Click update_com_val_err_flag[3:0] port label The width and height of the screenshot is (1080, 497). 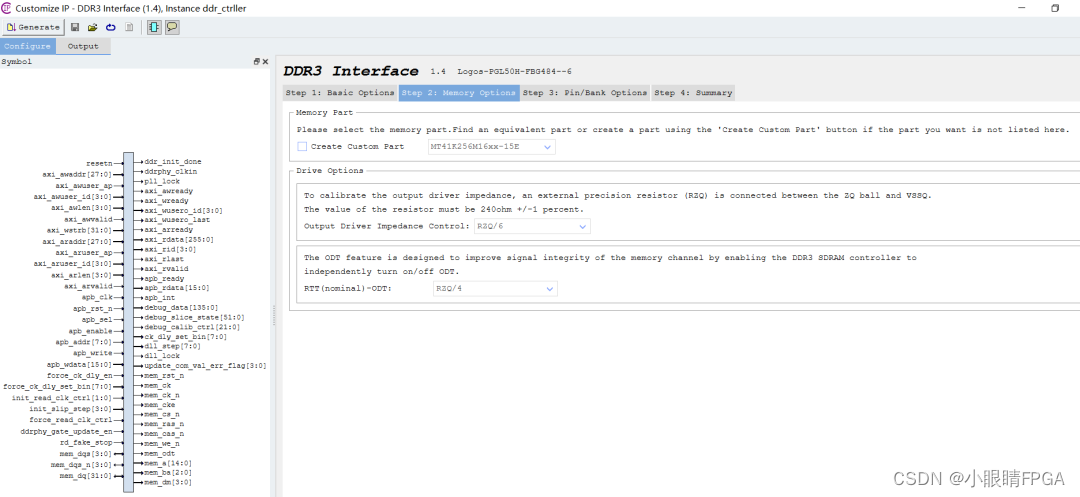[x=205, y=366]
